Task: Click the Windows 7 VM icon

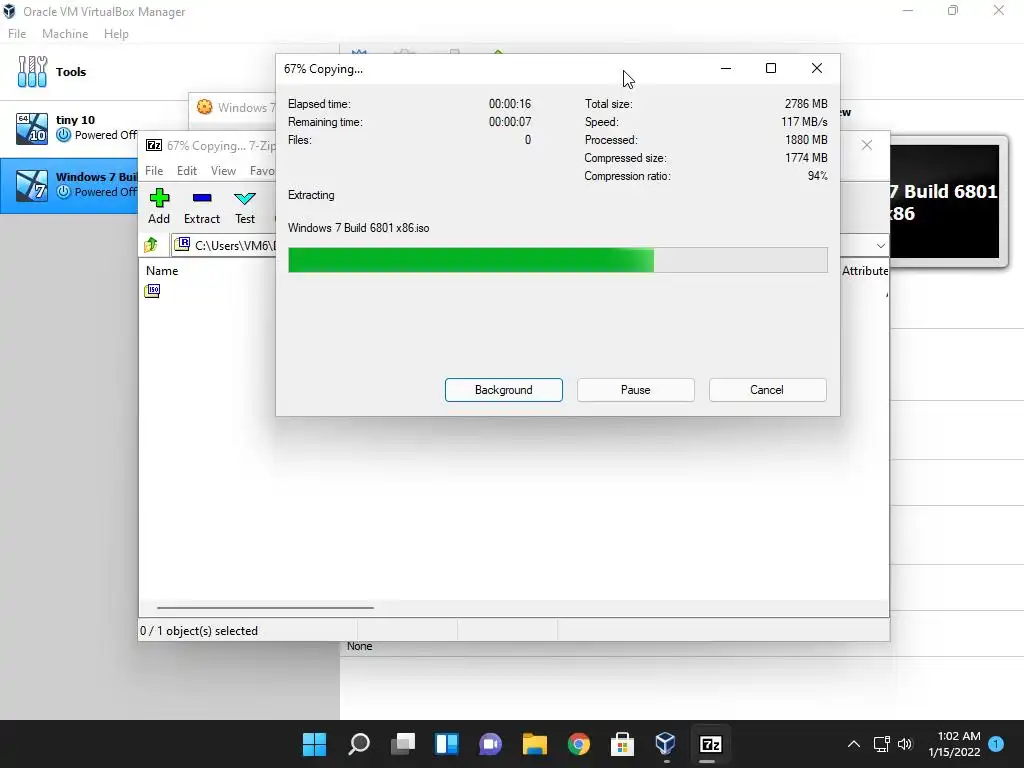Action: click(x=32, y=185)
